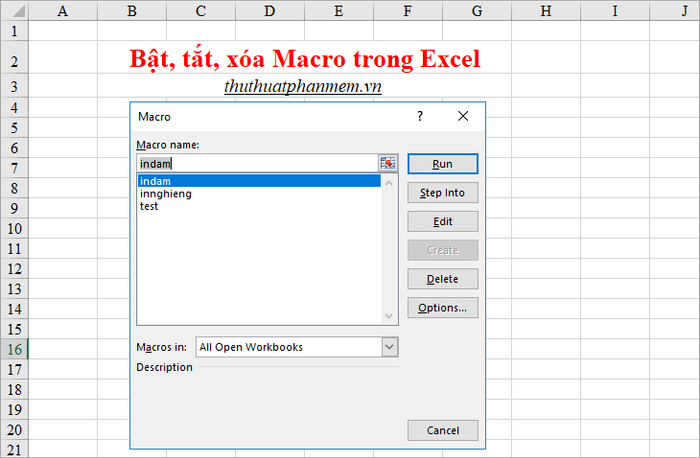
Task: Select column A header
Action: click(x=62, y=11)
